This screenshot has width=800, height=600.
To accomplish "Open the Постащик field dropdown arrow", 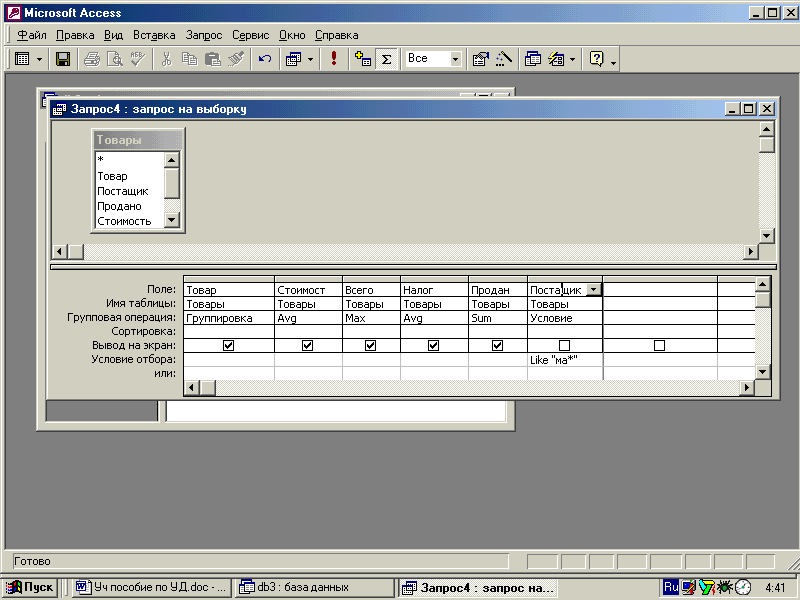I will [593, 290].
